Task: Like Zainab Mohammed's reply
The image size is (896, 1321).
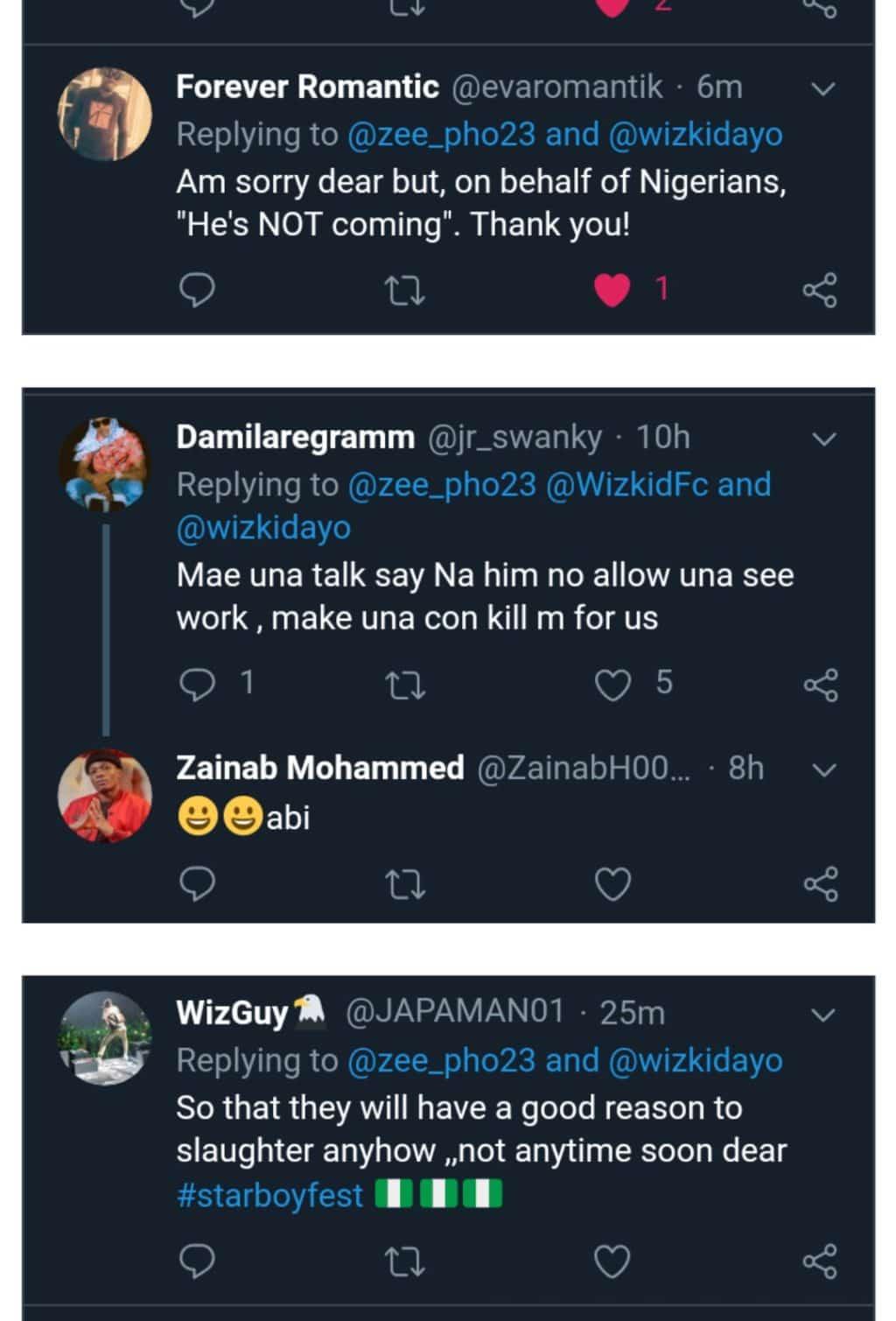Action: pyautogui.click(x=612, y=885)
